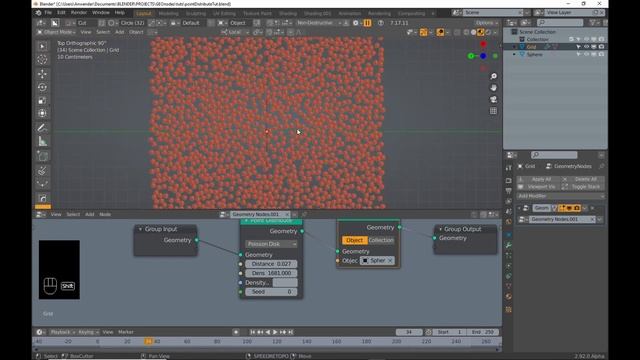The height and width of the screenshot is (360, 640).
Task: Select the Sphere object in outliner
Action: point(534,54)
